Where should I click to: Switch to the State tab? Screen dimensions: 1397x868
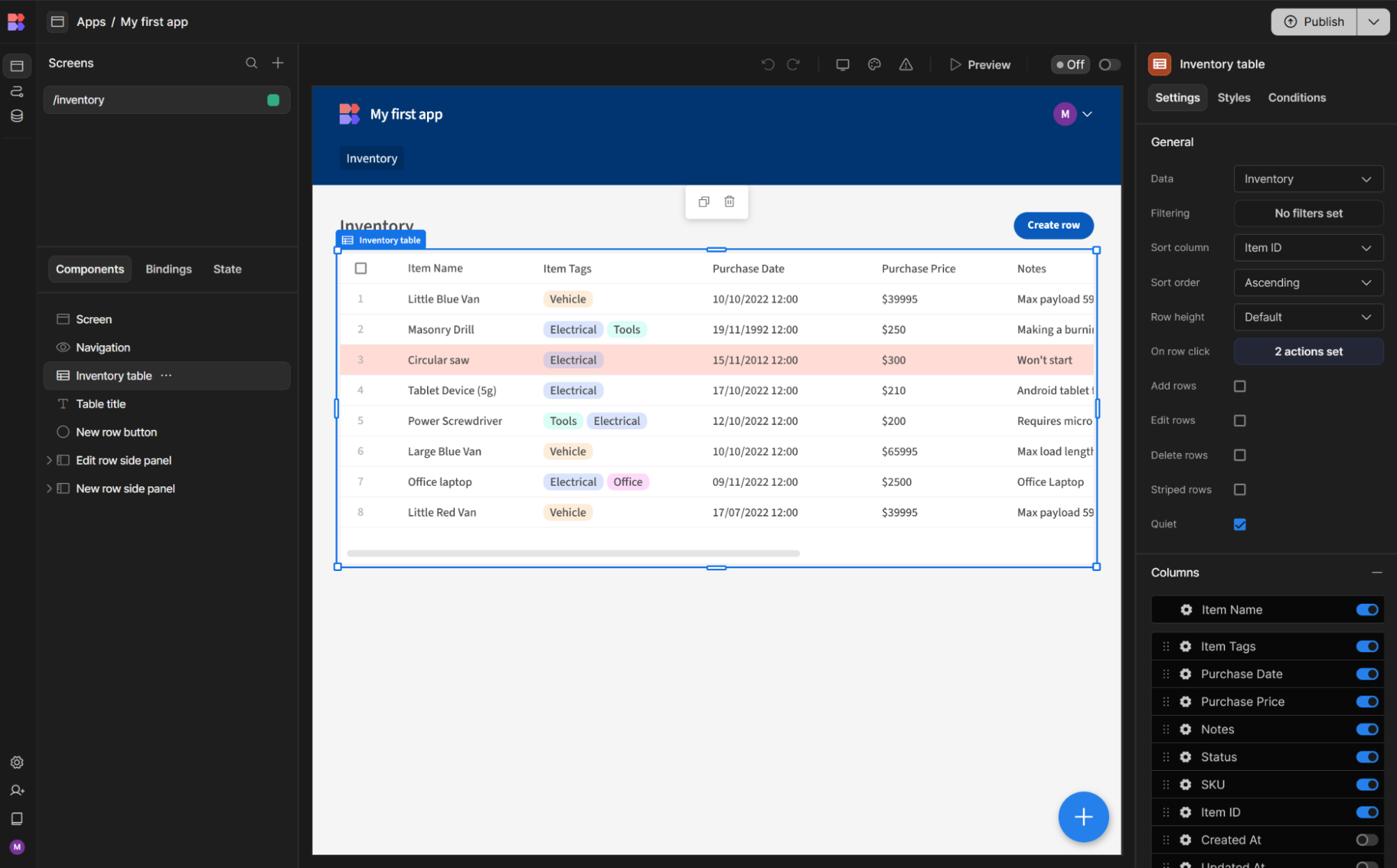227,269
